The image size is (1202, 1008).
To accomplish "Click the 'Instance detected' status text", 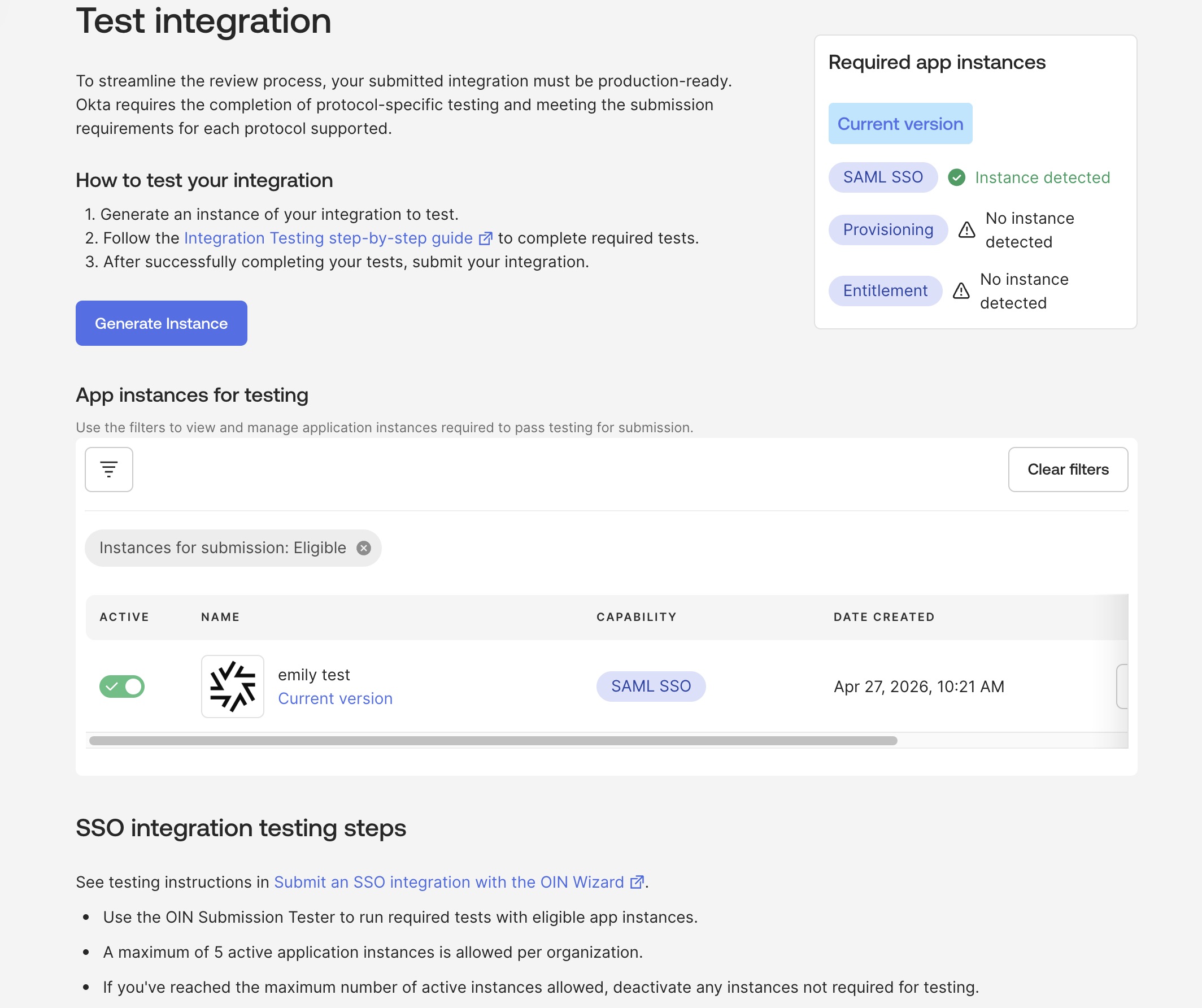I will [1042, 178].
